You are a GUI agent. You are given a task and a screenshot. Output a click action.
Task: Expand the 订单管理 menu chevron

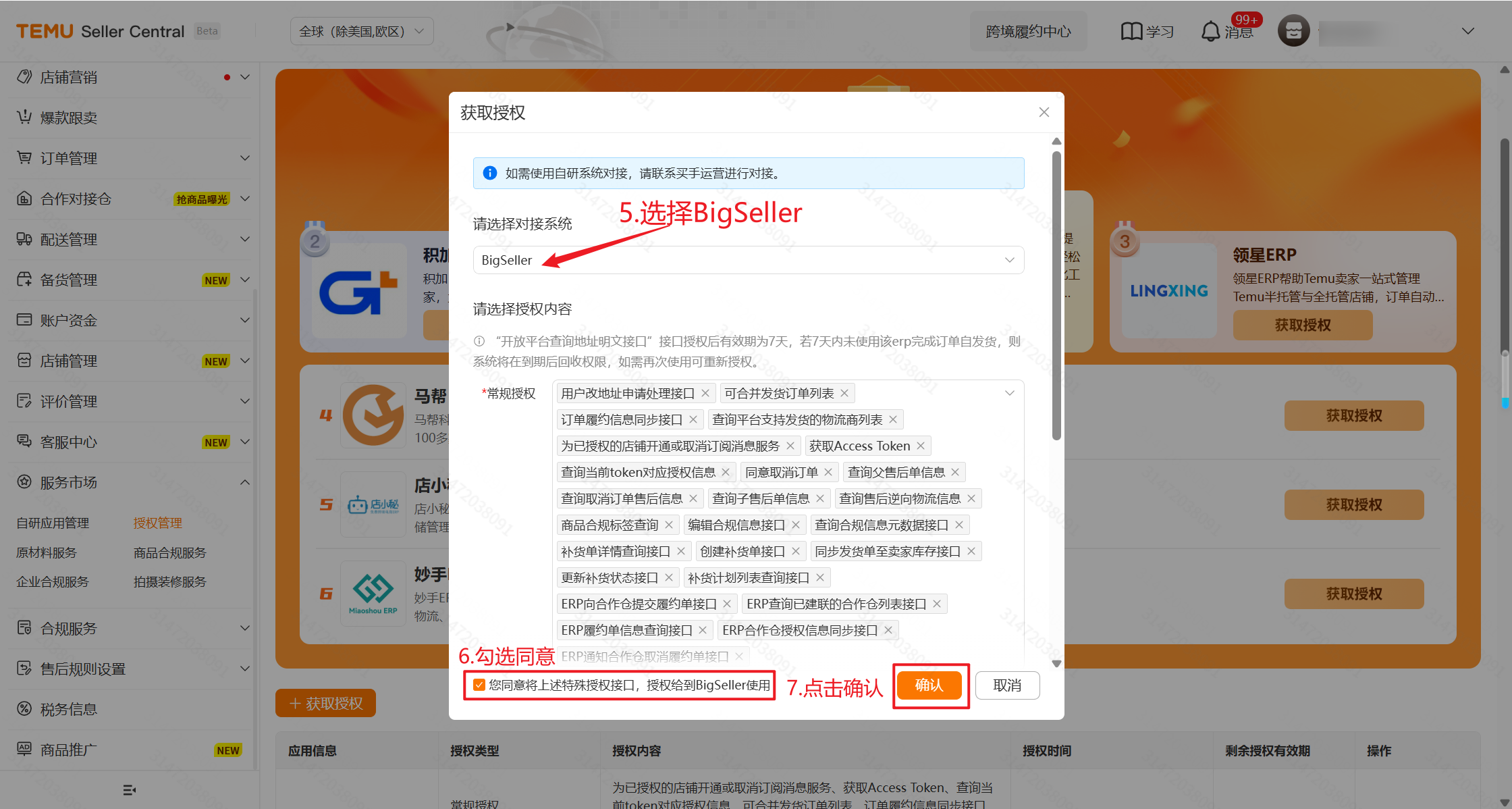[x=245, y=158]
